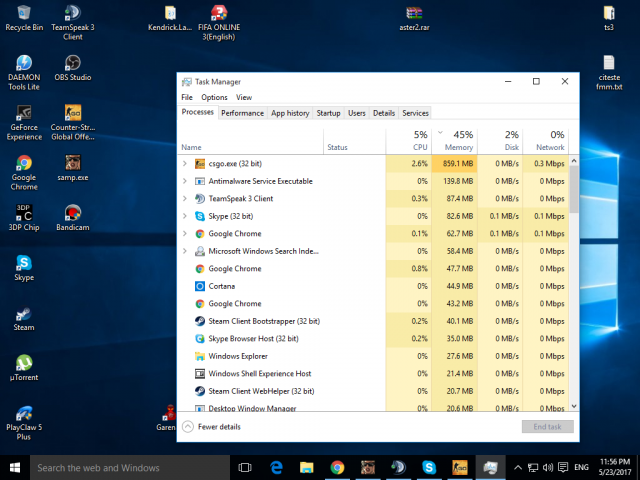The image size is (640, 480).
Task: Expand the Antimalware Service Executable entry
Action: click(x=185, y=181)
